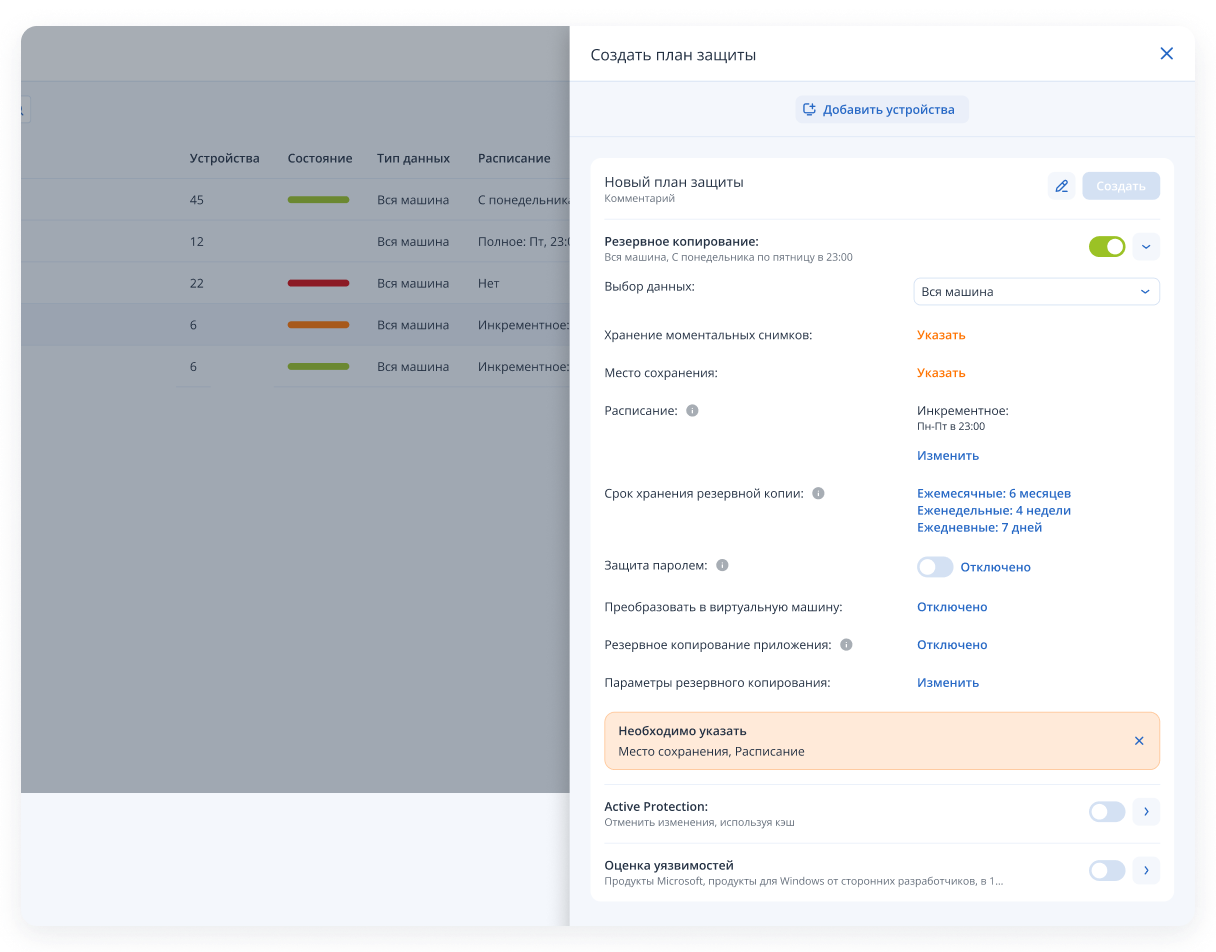The height and width of the screenshot is (952, 1216).
Task: Click info icon beside Резервное копирование приложения
Action: click(846, 645)
